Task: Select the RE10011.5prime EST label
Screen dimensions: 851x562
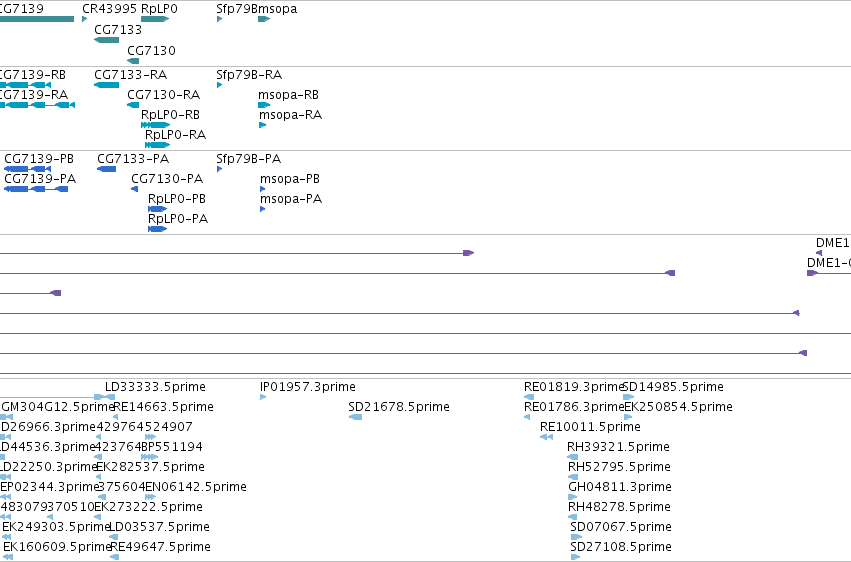Action: (x=590, y=427)
